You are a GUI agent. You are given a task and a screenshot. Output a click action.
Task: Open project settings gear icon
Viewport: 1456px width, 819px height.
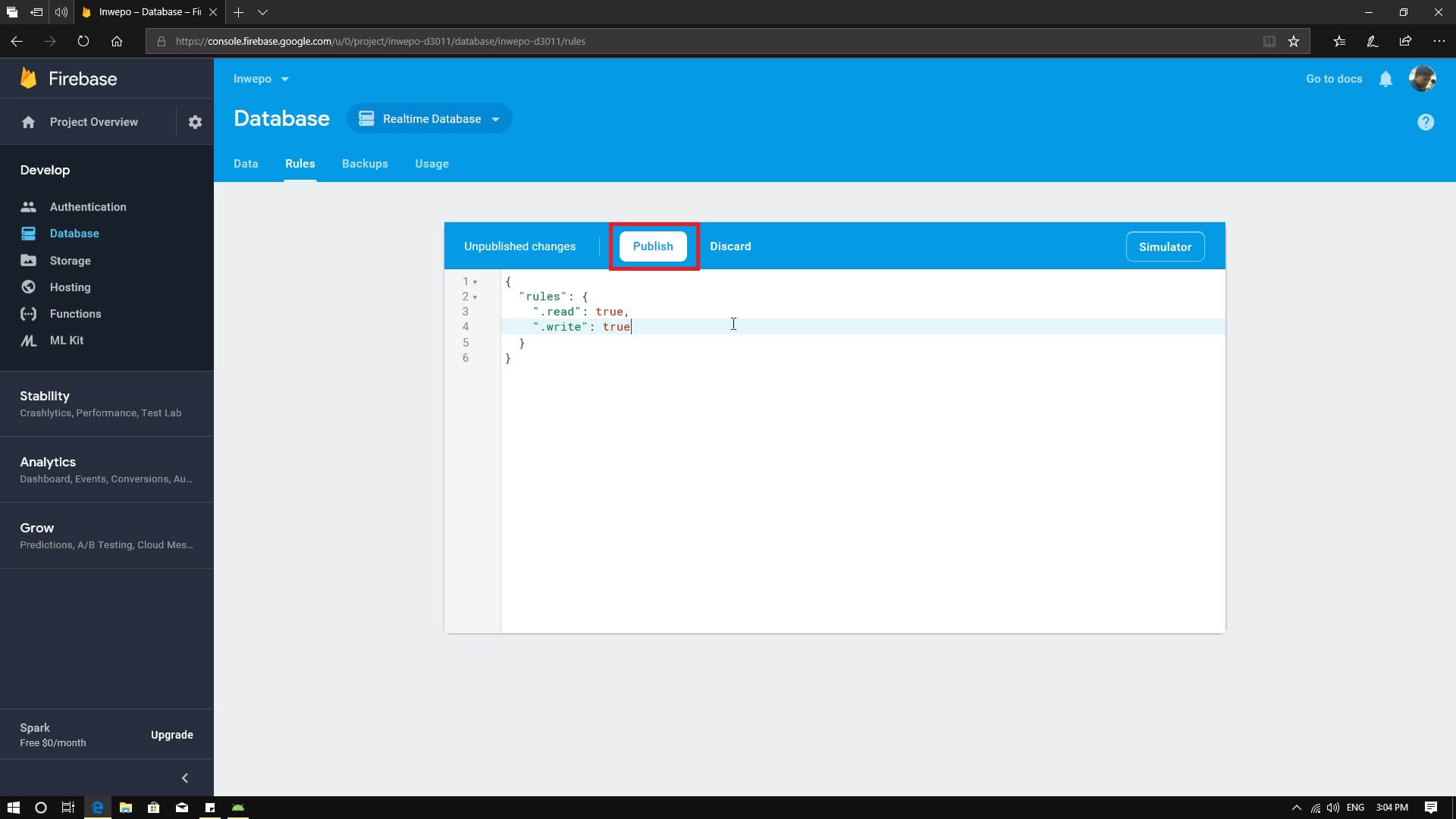click(195, 122)
